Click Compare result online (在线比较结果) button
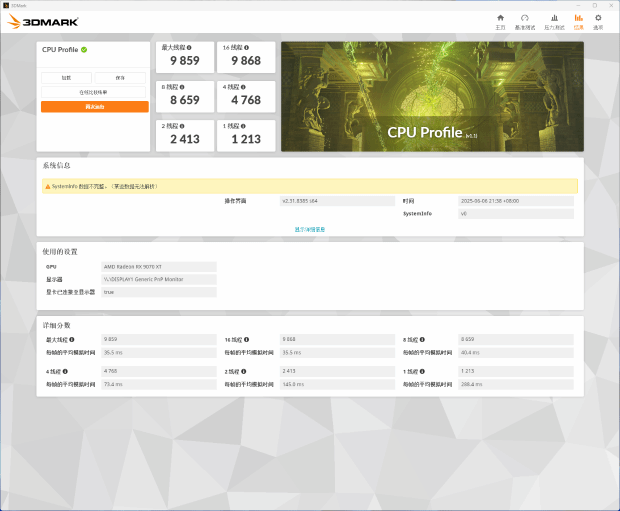Screen dimensions: 620x511 coord(93,92)
